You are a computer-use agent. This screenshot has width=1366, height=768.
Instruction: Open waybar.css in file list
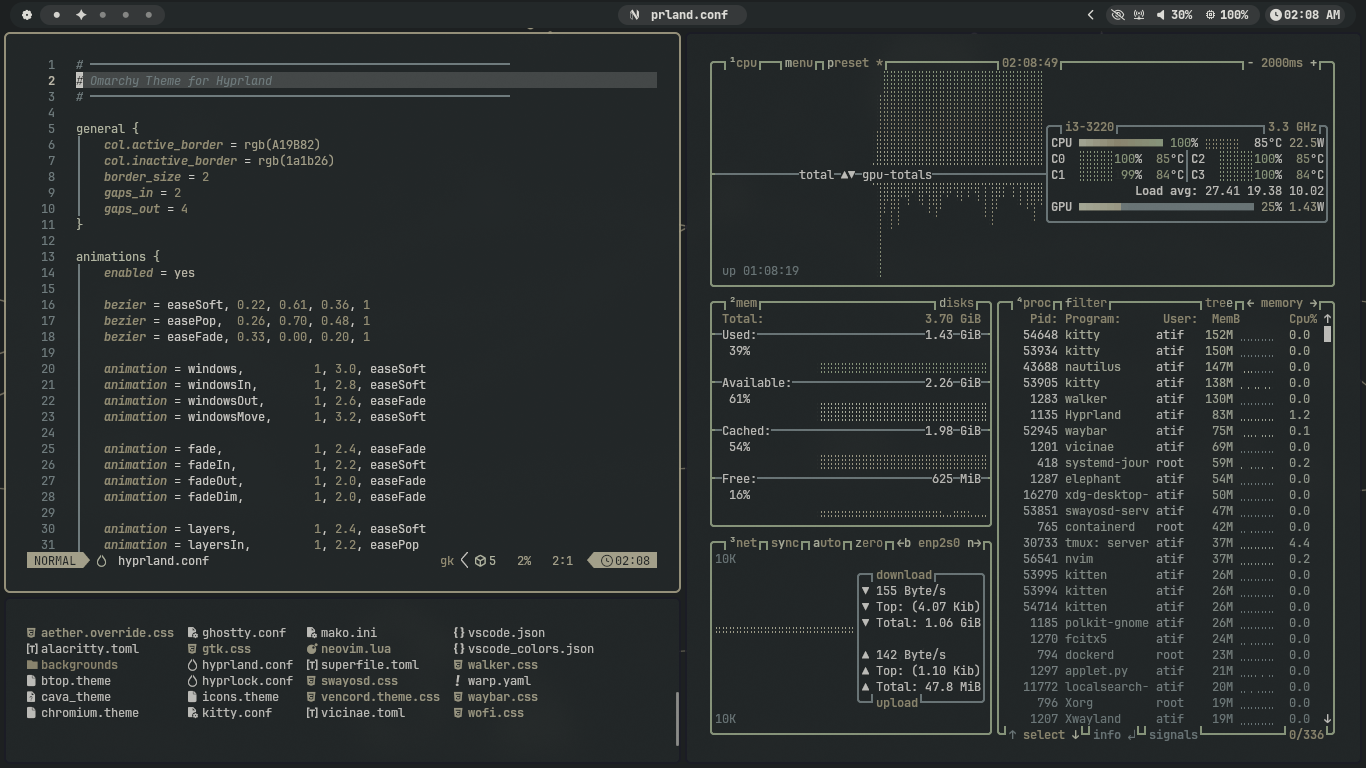pyautogui.click(x=495, y=697)
